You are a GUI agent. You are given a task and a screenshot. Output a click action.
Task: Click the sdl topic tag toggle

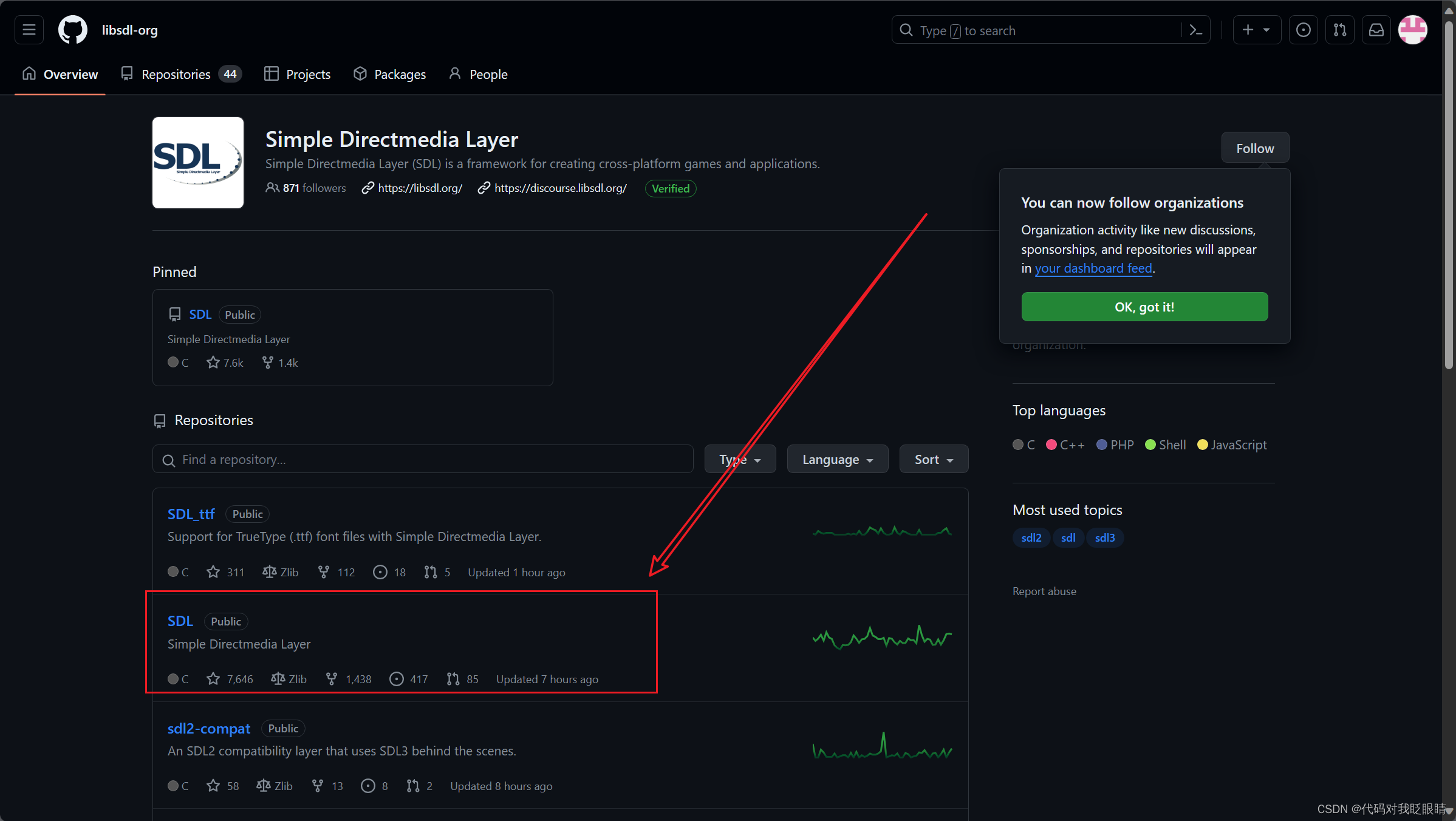tap(1066, 537)
